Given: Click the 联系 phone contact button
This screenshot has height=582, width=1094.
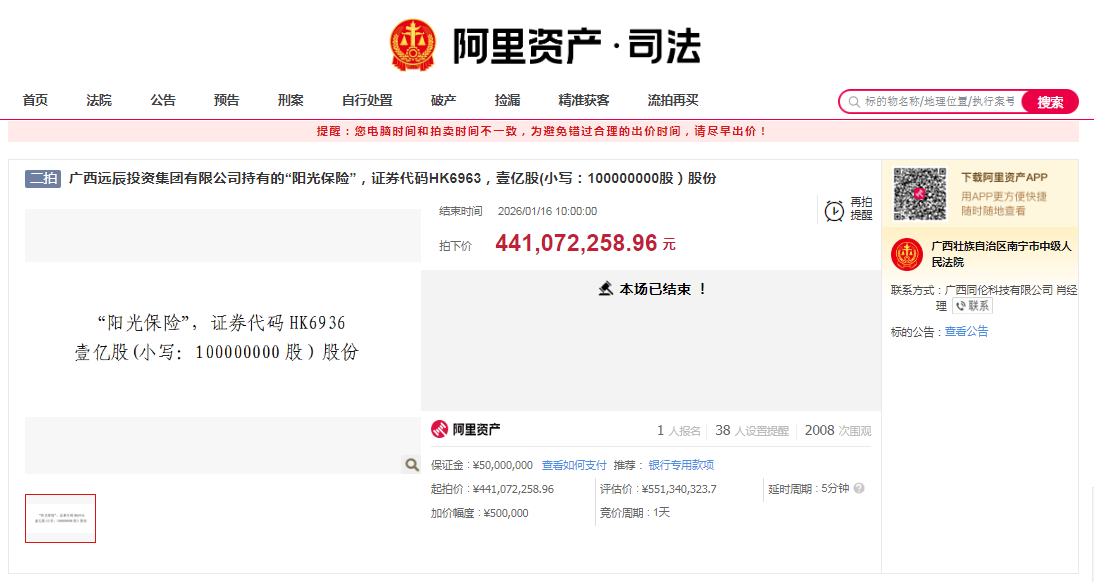Looking at the screenshot, I should [972, 306].
